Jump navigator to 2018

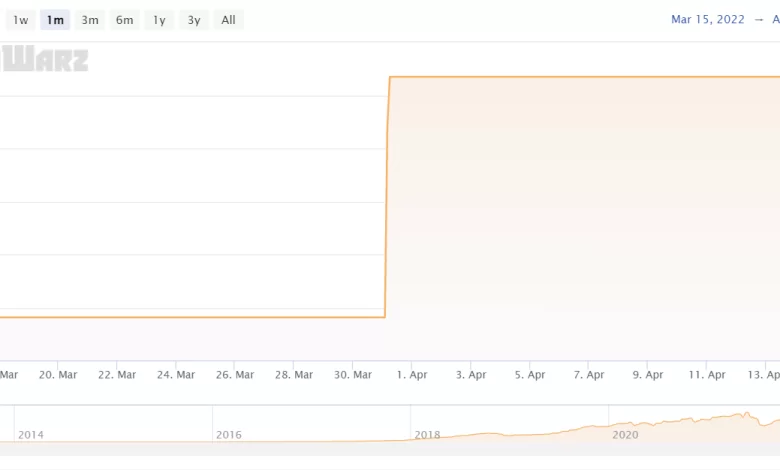[x=427, y=435]
